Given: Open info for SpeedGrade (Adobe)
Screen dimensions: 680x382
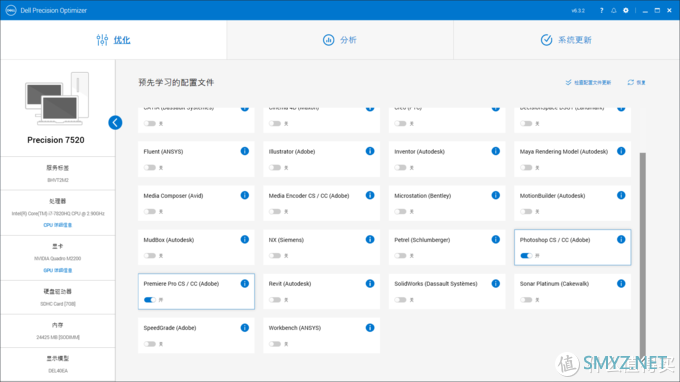Looking at the screenshot, I should pyautogui.click(x=245, y=328).
